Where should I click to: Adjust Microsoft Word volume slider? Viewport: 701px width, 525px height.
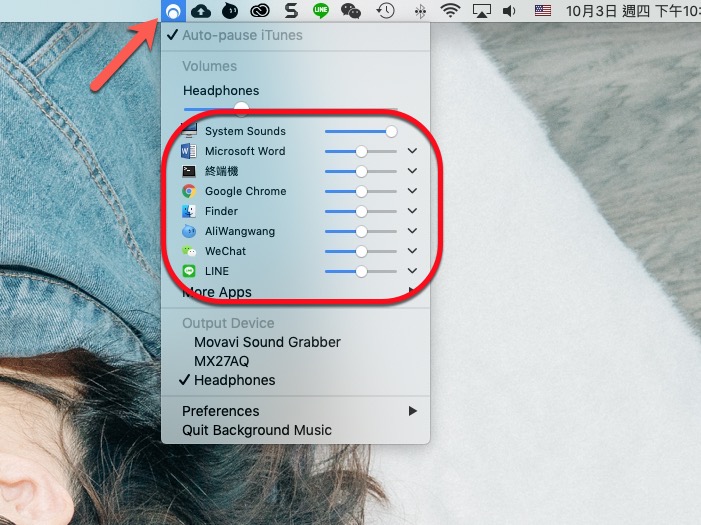[361, 152]
